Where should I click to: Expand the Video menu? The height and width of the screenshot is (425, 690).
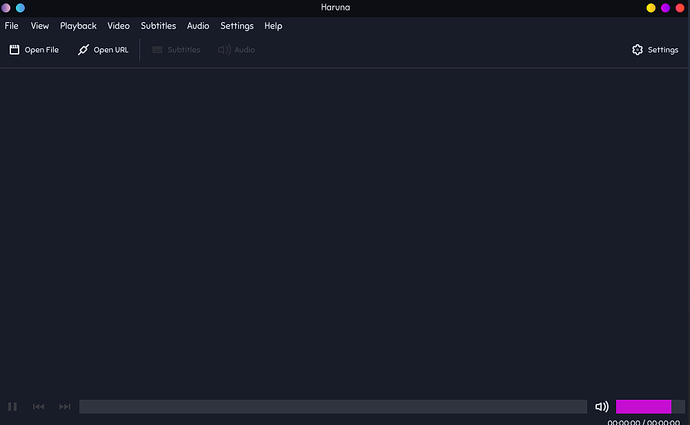119,26
